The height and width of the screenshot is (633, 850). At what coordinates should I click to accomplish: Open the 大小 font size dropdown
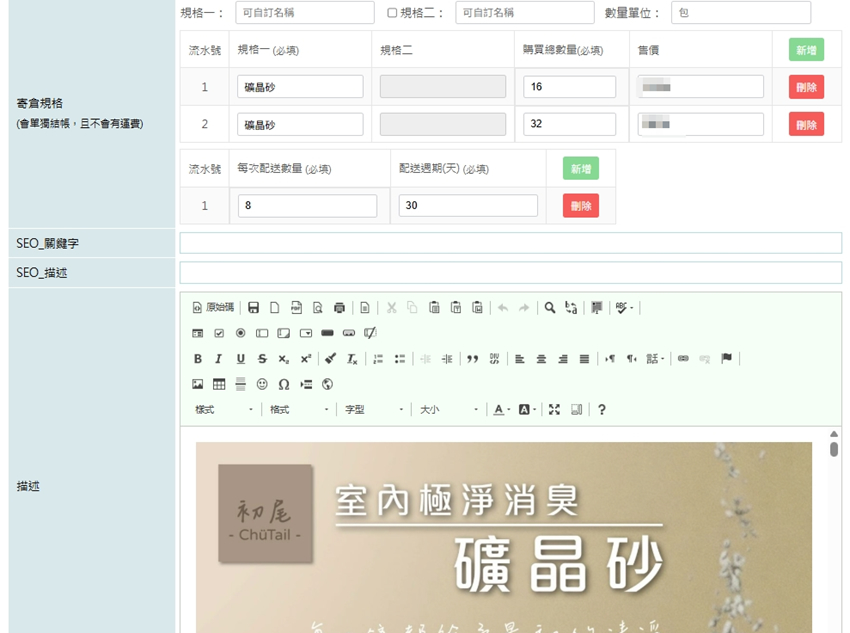point(449,410)
